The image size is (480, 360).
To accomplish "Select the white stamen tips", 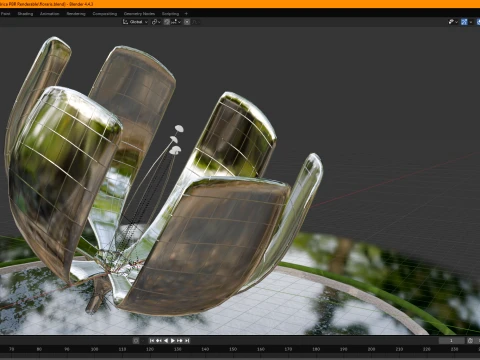I will coord(176,140).
